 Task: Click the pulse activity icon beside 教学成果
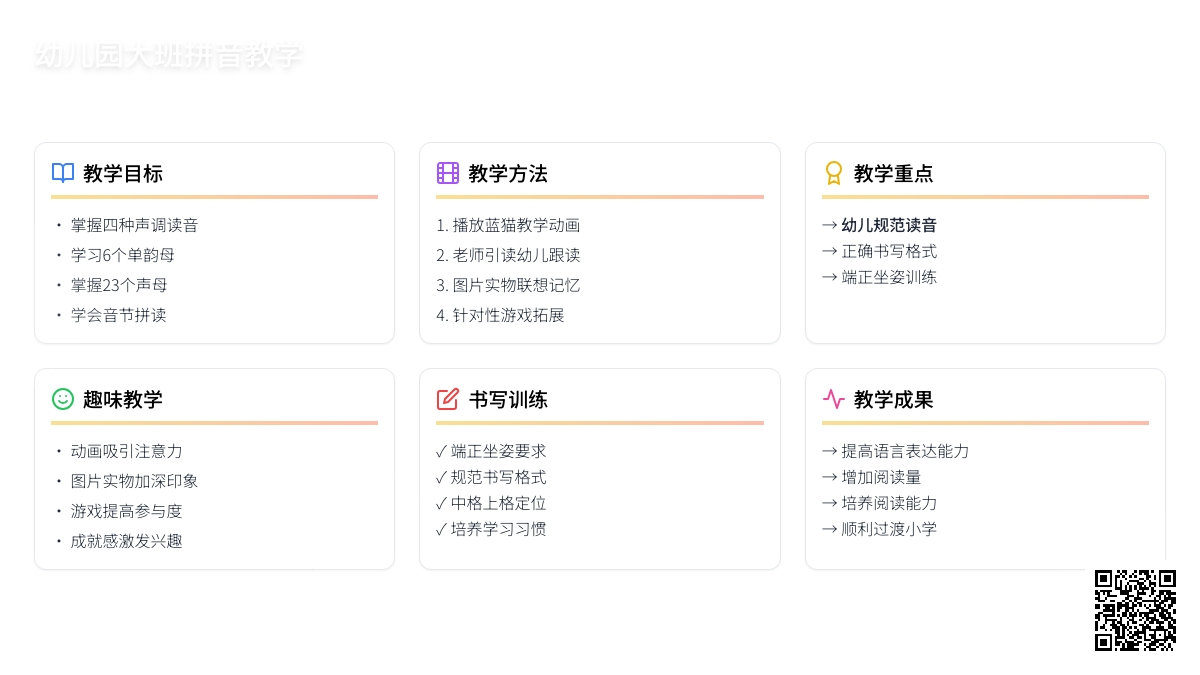point(834,399)
